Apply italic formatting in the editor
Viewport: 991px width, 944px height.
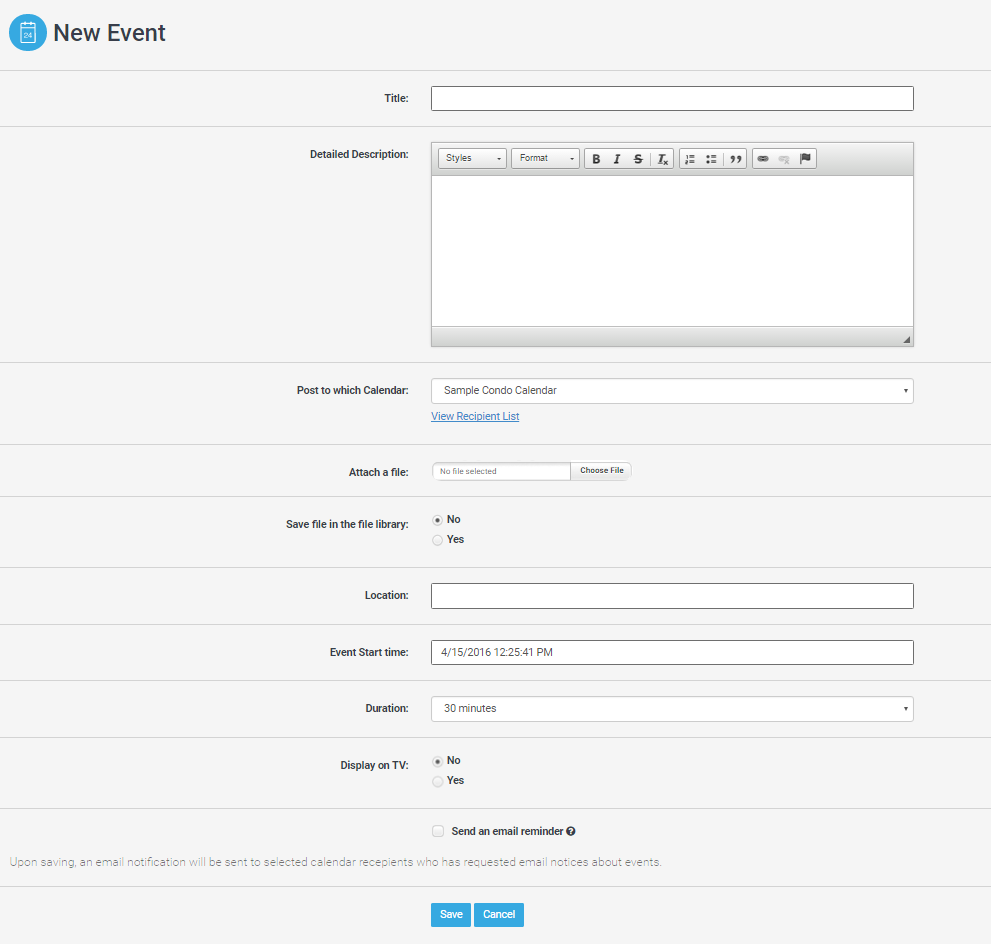point(617,159)
